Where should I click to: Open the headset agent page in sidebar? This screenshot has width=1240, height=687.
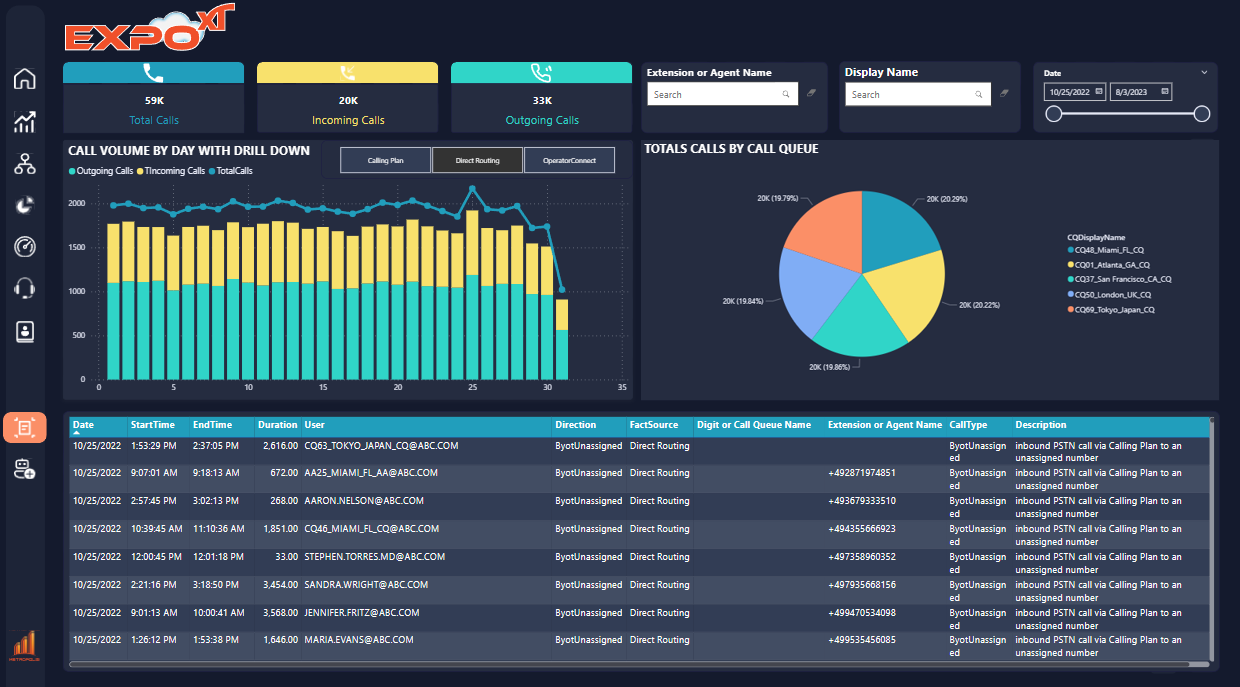pyautogui.click(x=25, y=290)
